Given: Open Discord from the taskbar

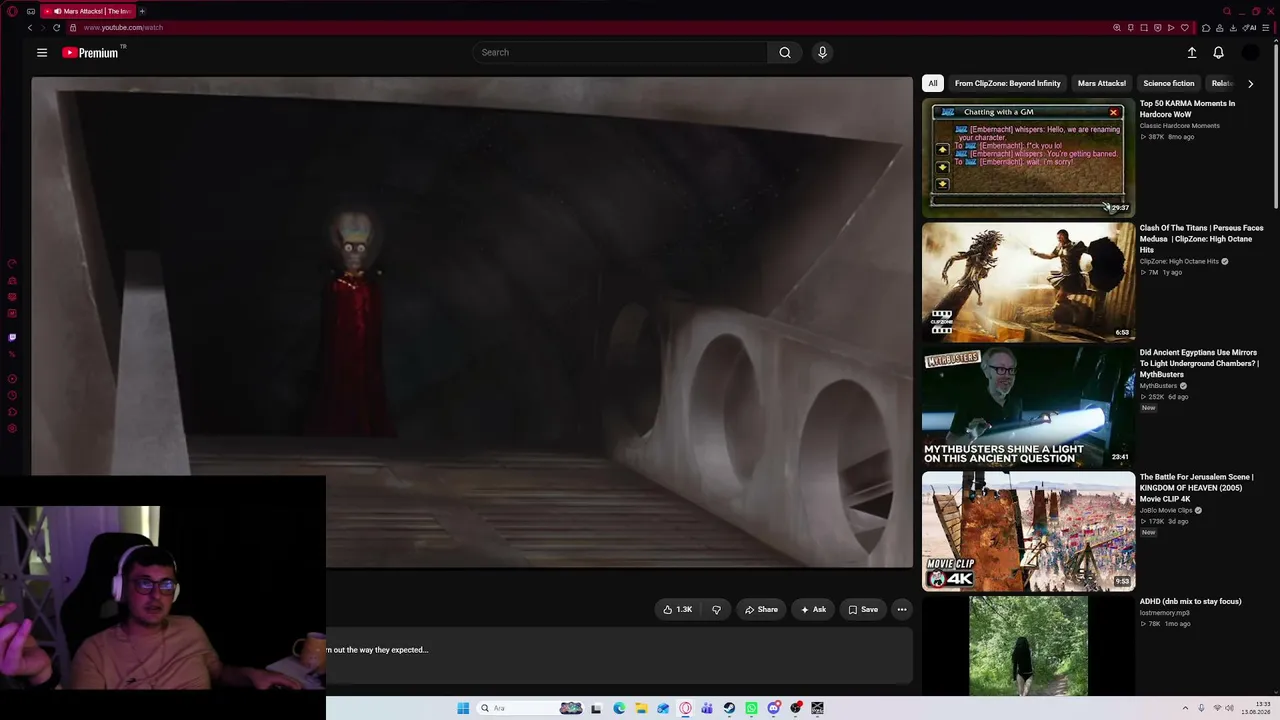Looking at the screenshot, I should point(773,708).
